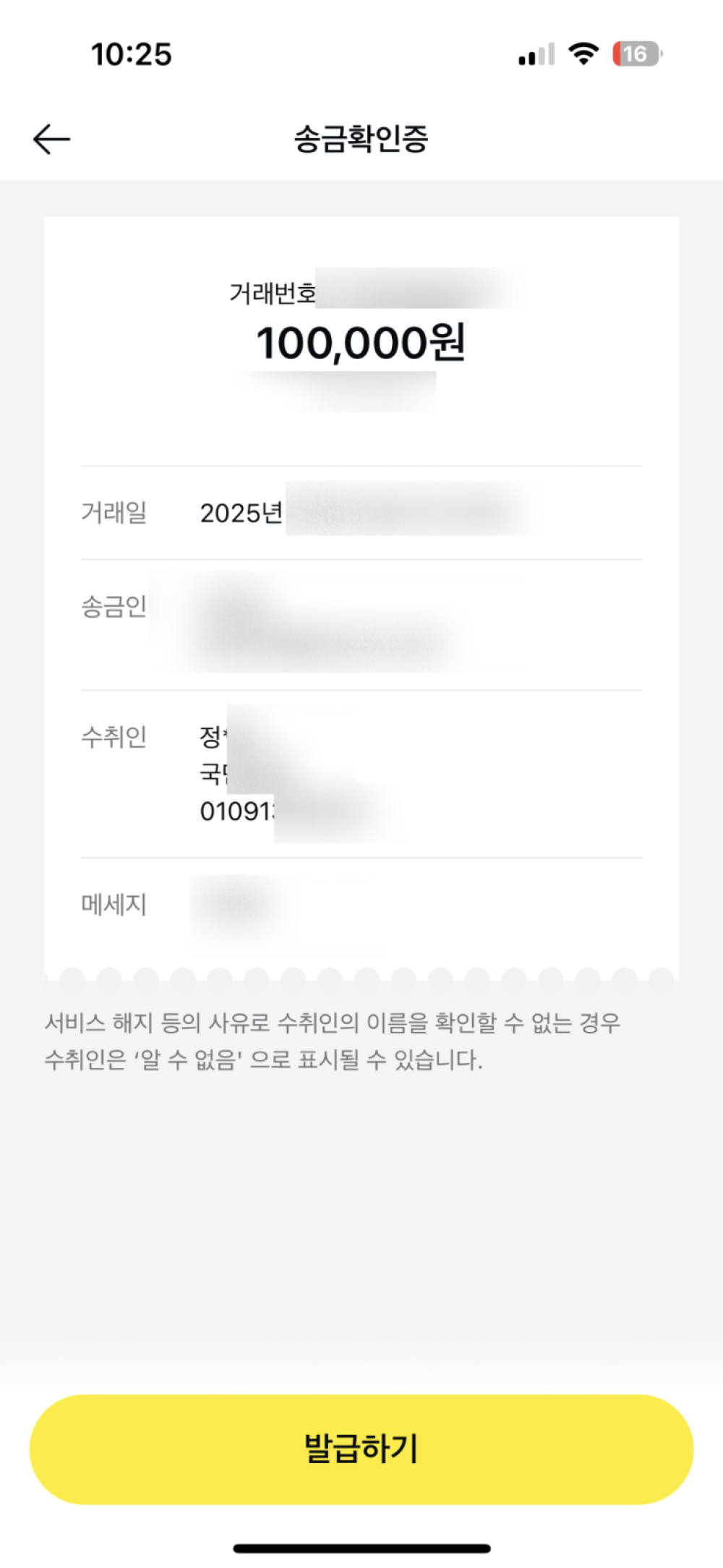Tap the 2025년 transaction date value
Image resolution: width=723 pixels, height=1568 pixels.
tap(241, 514)
